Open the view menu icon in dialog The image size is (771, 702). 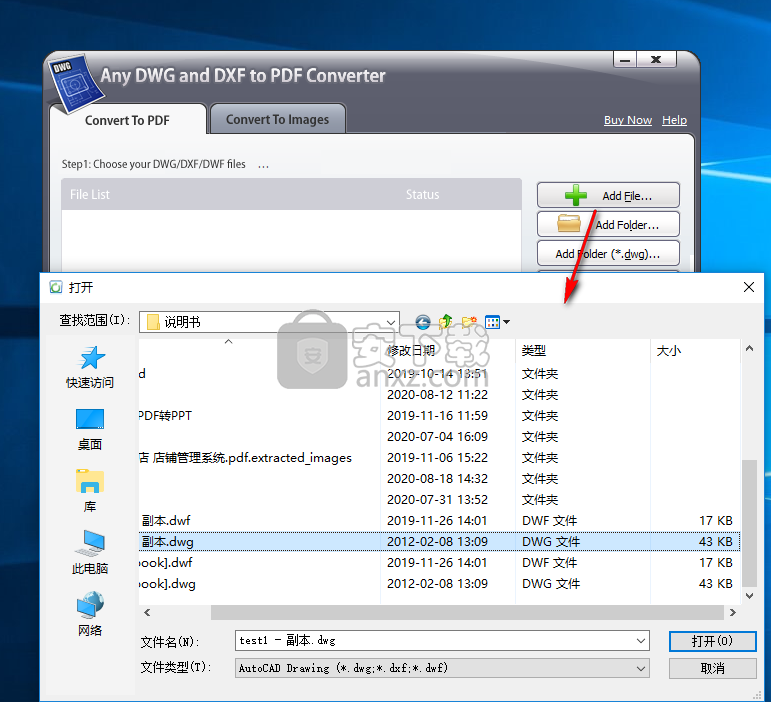pyautogui.click(x=497, y=322)
